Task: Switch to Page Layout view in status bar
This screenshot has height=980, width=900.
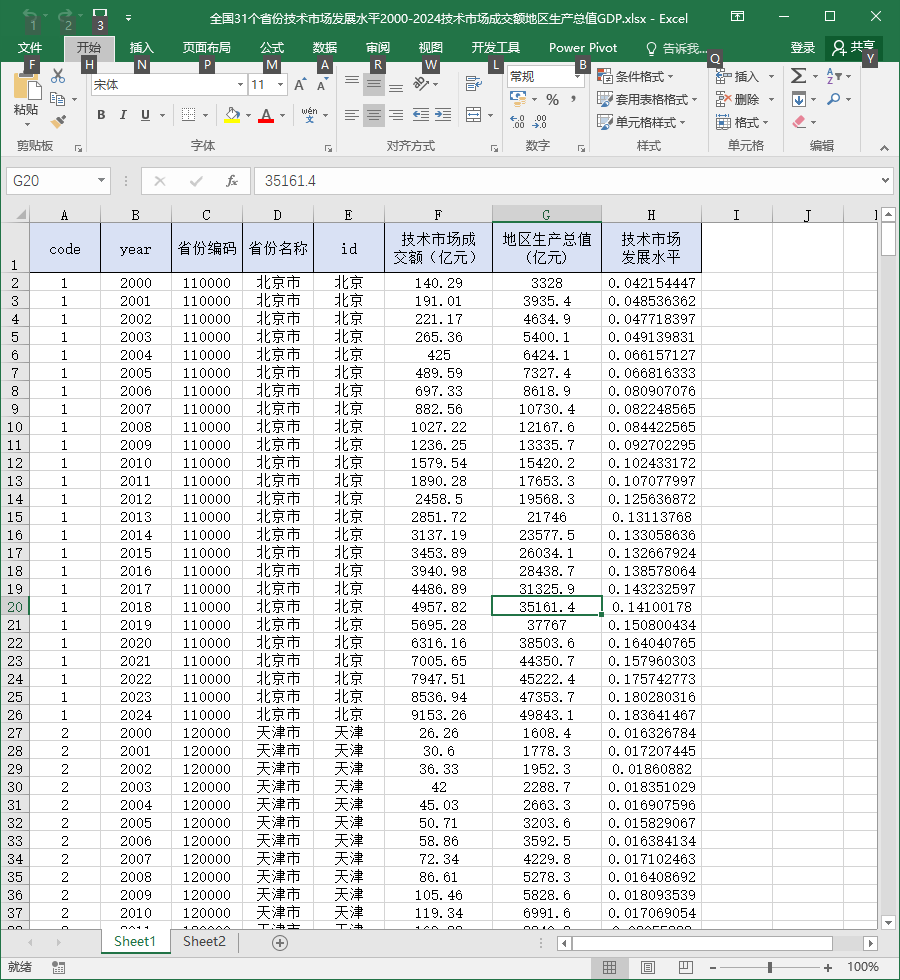Action: pyautogui.click(x=648, y=968)
